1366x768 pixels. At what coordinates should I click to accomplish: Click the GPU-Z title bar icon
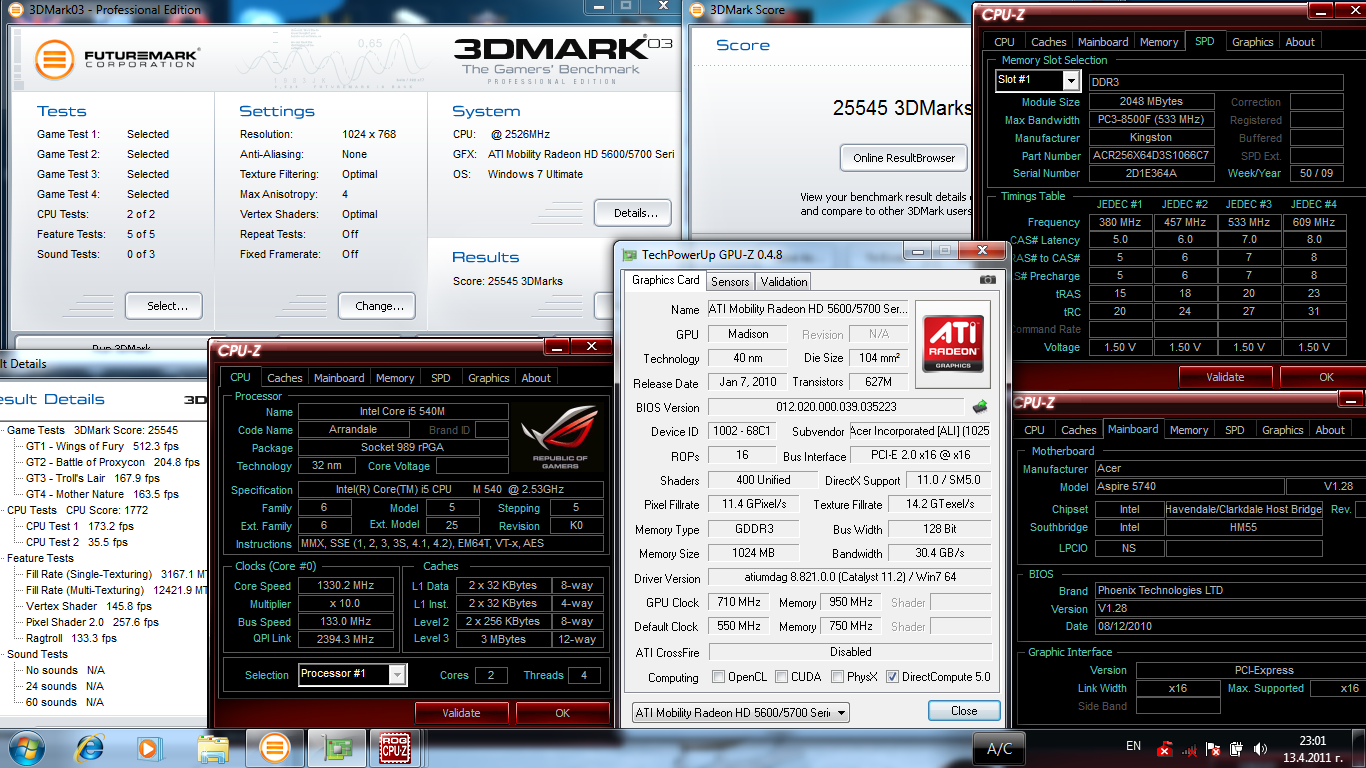(629, 255)
